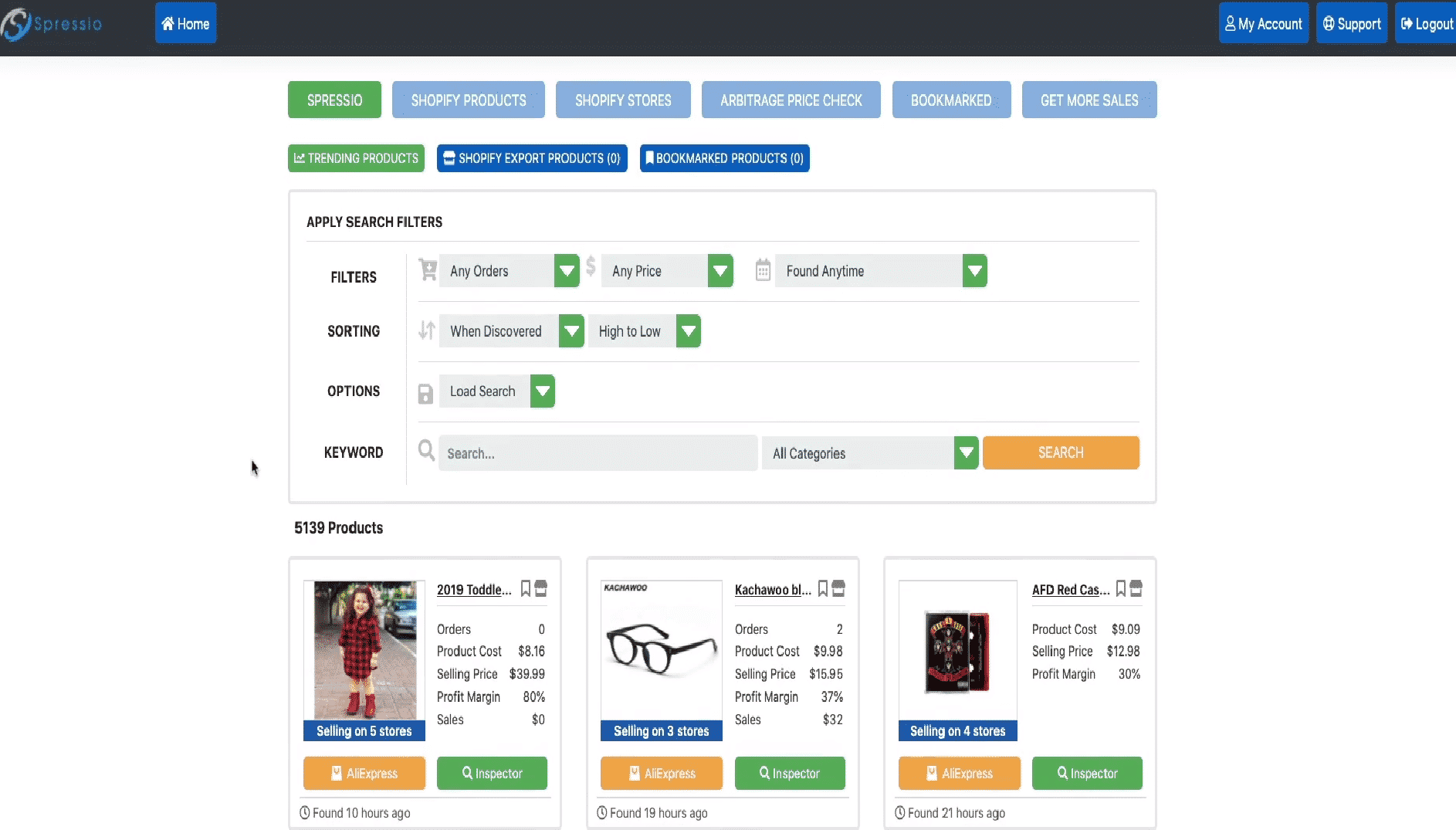The image size is (1456, 830).
Task: Click the Found 10 hours ago text
Action: coord(361,813)
